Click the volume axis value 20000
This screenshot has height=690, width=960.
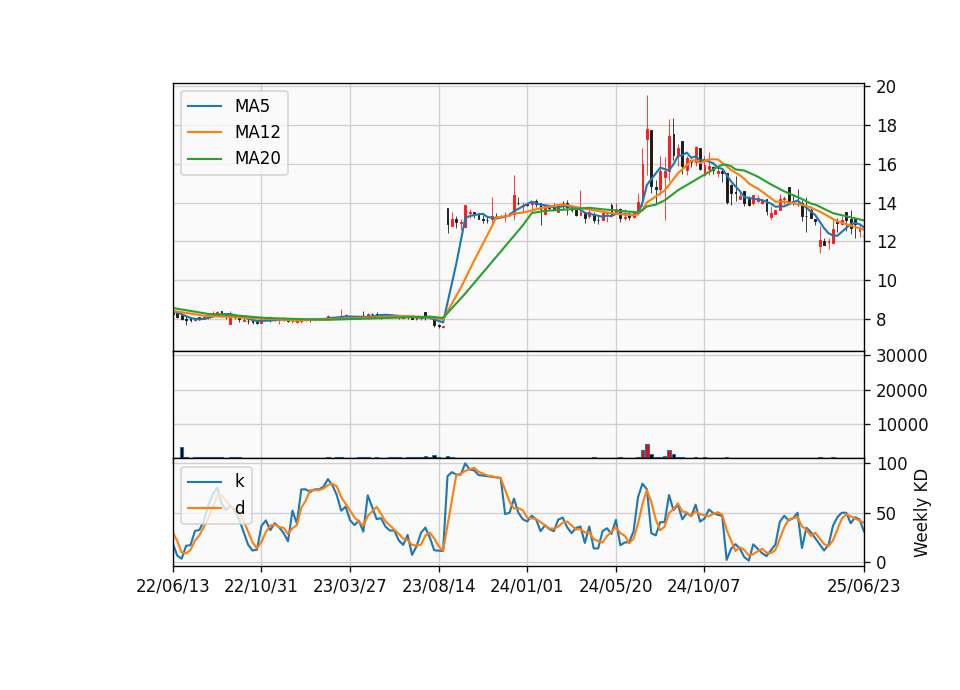pyautogui.click(x=901, y=391)
